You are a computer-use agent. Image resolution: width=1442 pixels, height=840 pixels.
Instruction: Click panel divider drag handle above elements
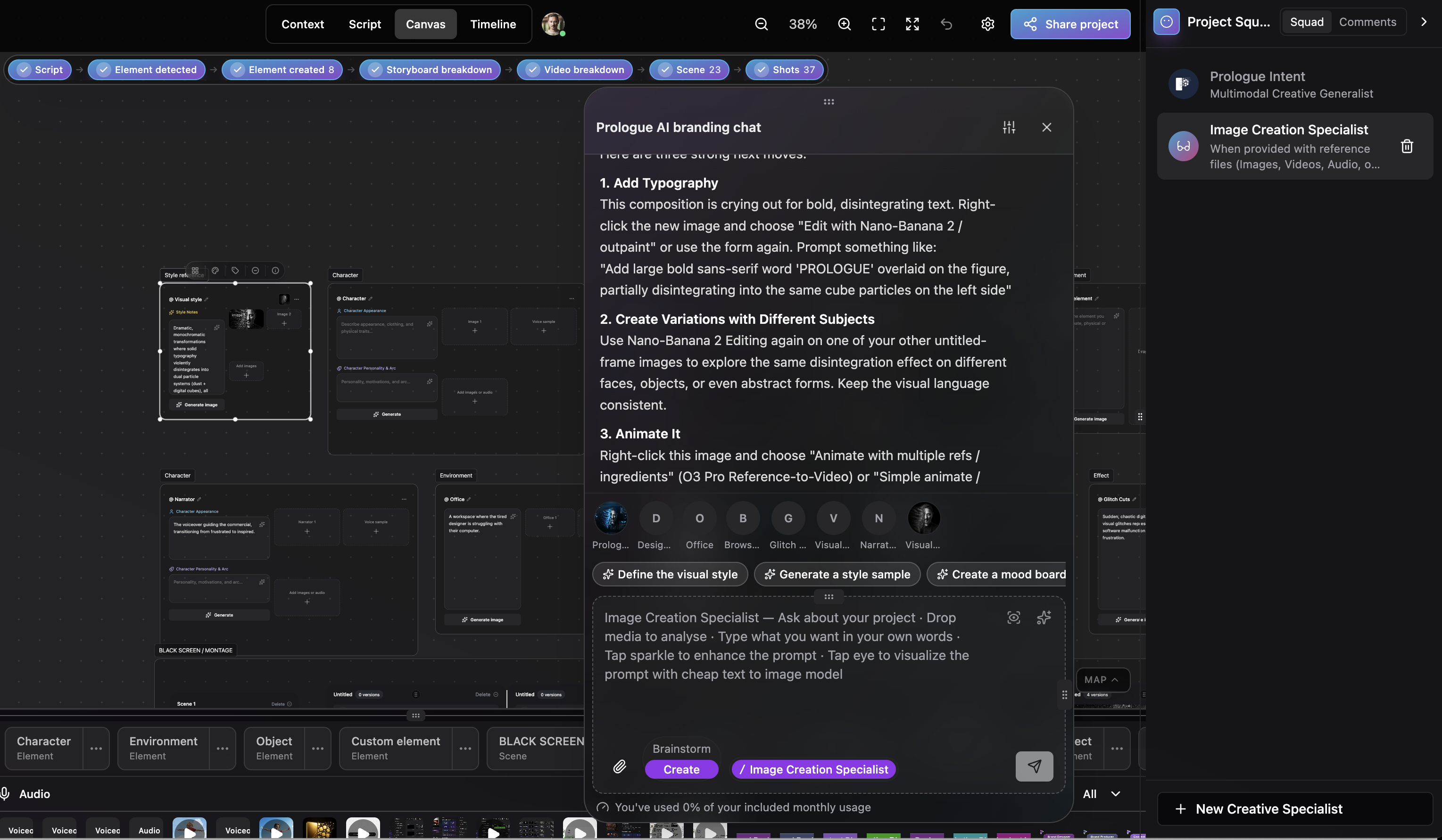click(x=416, y=715)
